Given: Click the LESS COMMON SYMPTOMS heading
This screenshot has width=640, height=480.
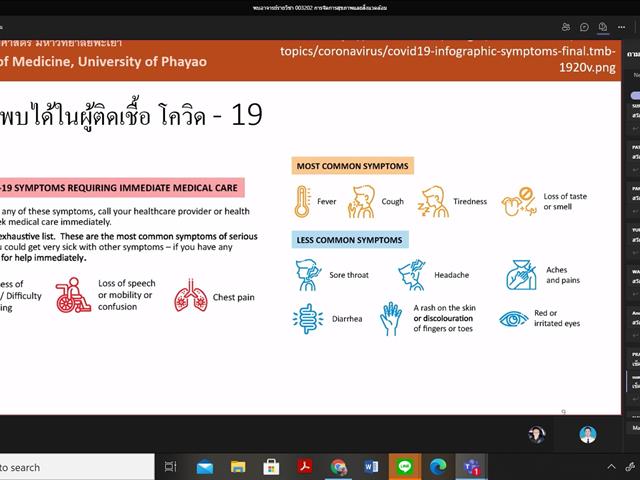Looking at the screenshot, I should pyautogui.click(x=350, y=240).
